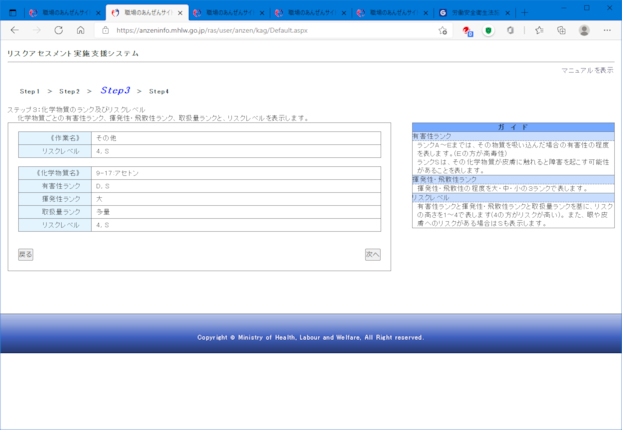
Task: Click chemical name cell 9-17:アセトン
Action: point(236,173)
